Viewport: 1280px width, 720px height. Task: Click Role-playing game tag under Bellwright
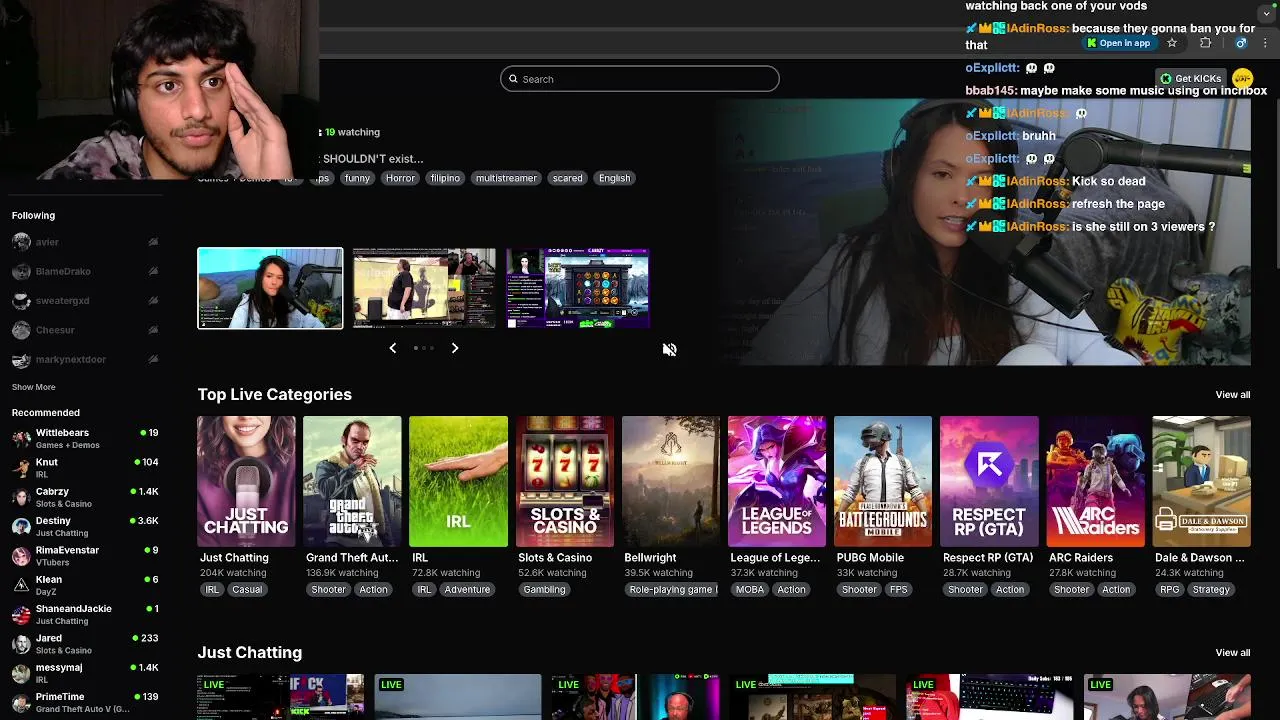pyautogui.click(x=671, y=590)
